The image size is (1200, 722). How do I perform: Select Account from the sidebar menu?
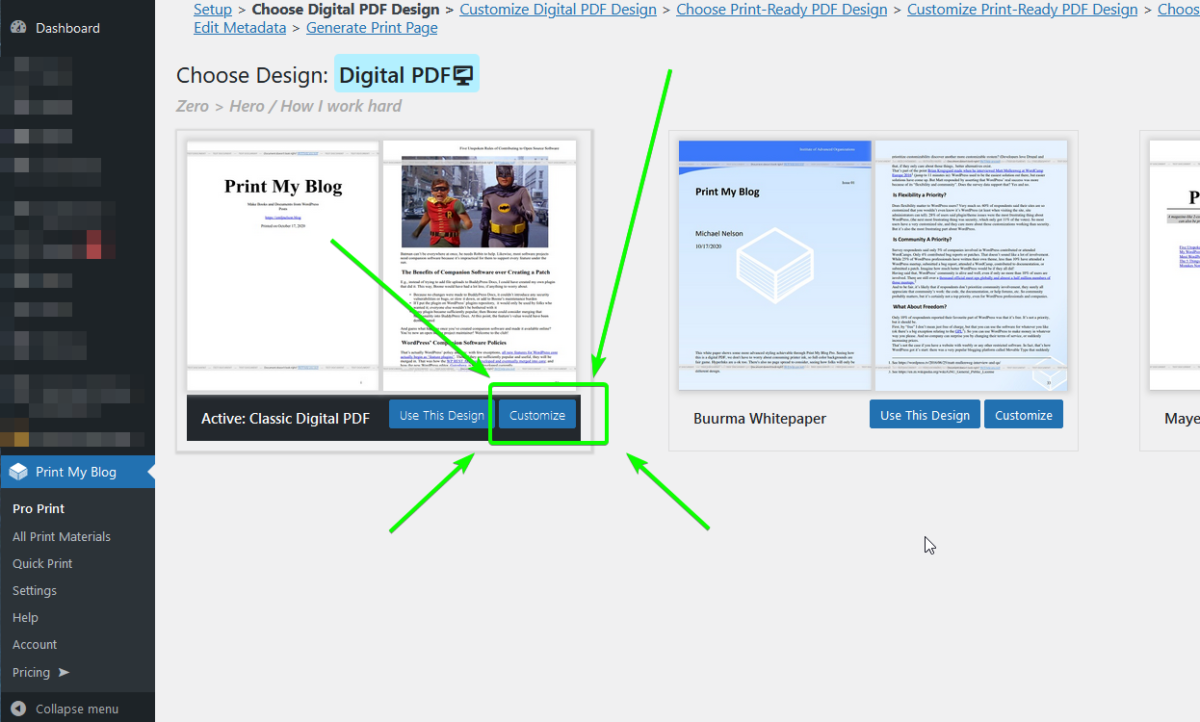(34, 644)
